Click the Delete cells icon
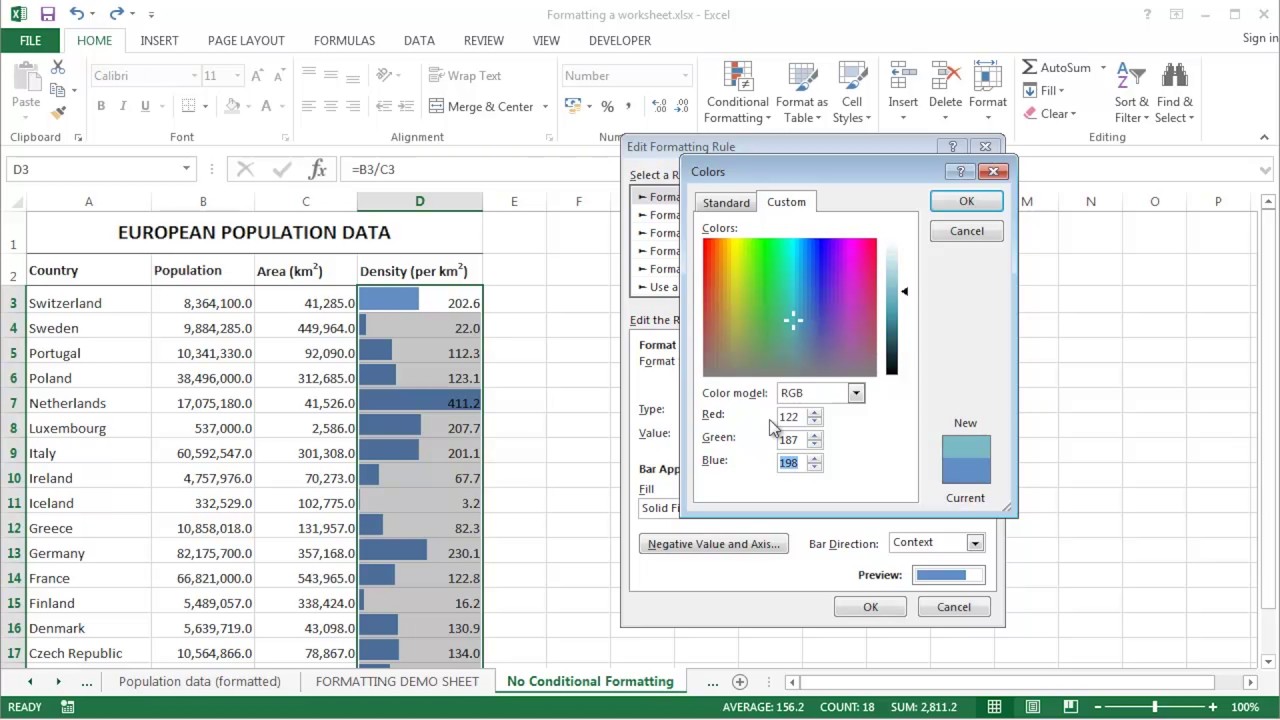The height and width of the screenshot is (720, 1280). [x=945, y=76]
